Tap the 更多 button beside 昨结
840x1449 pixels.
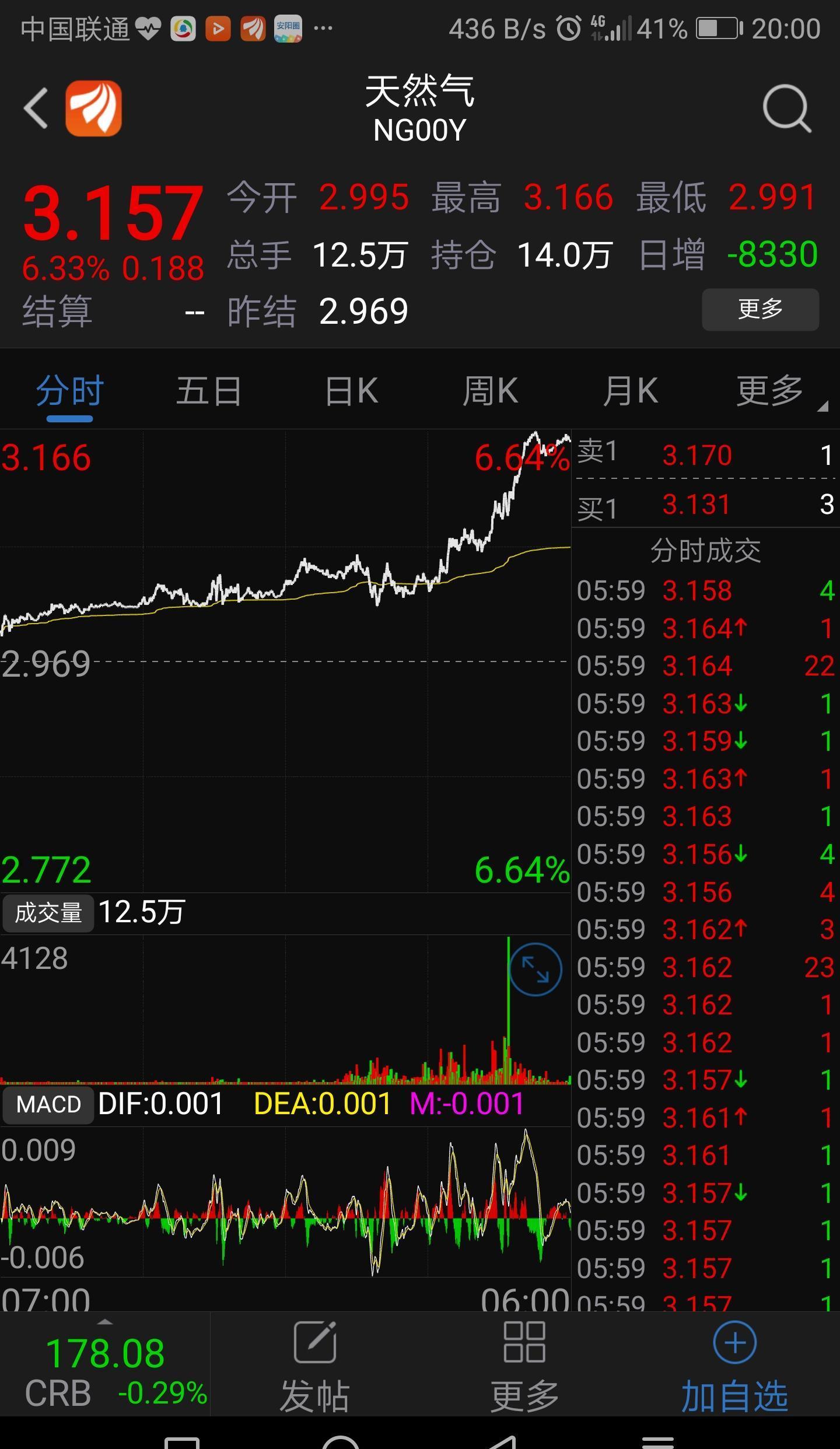click(x=760, y=309)
